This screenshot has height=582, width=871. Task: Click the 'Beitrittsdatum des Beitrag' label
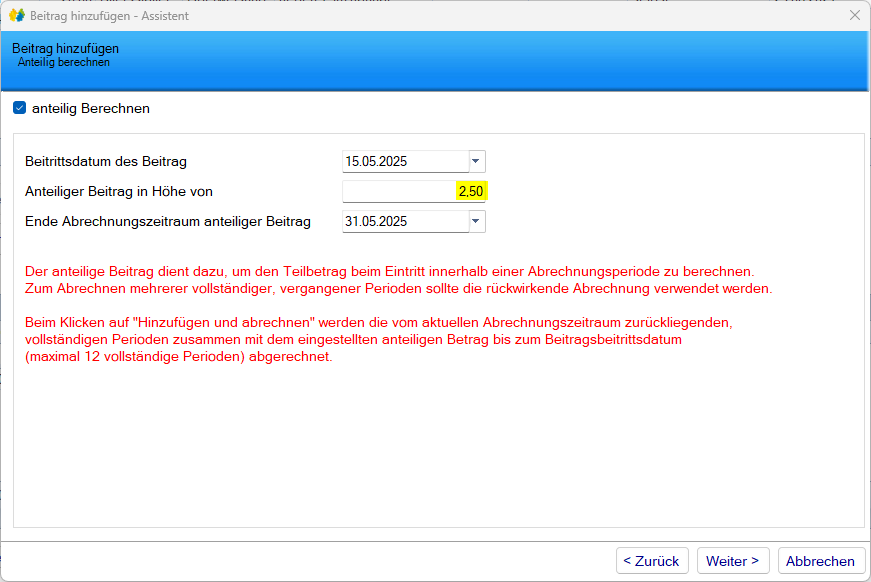[106, 161]
